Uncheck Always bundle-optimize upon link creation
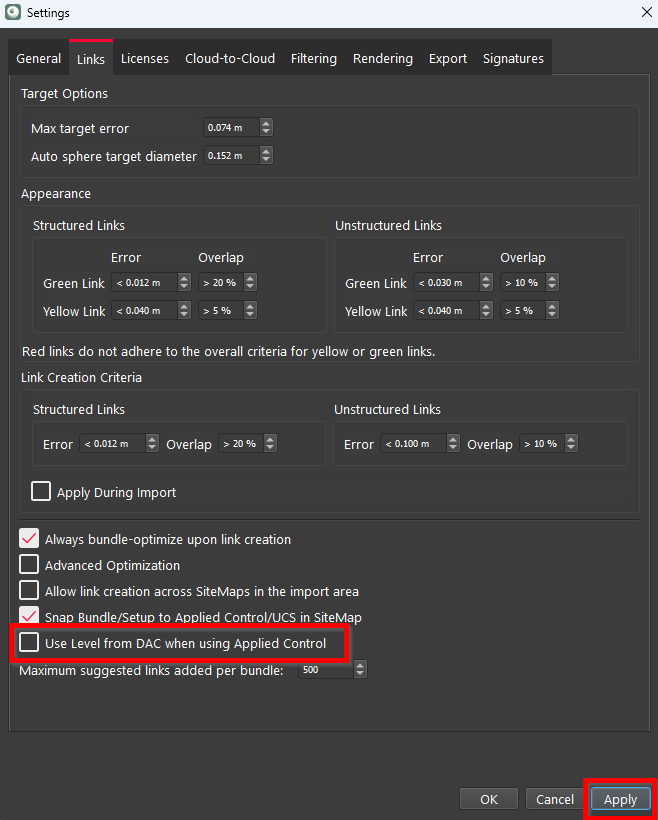 coord(29,539)
